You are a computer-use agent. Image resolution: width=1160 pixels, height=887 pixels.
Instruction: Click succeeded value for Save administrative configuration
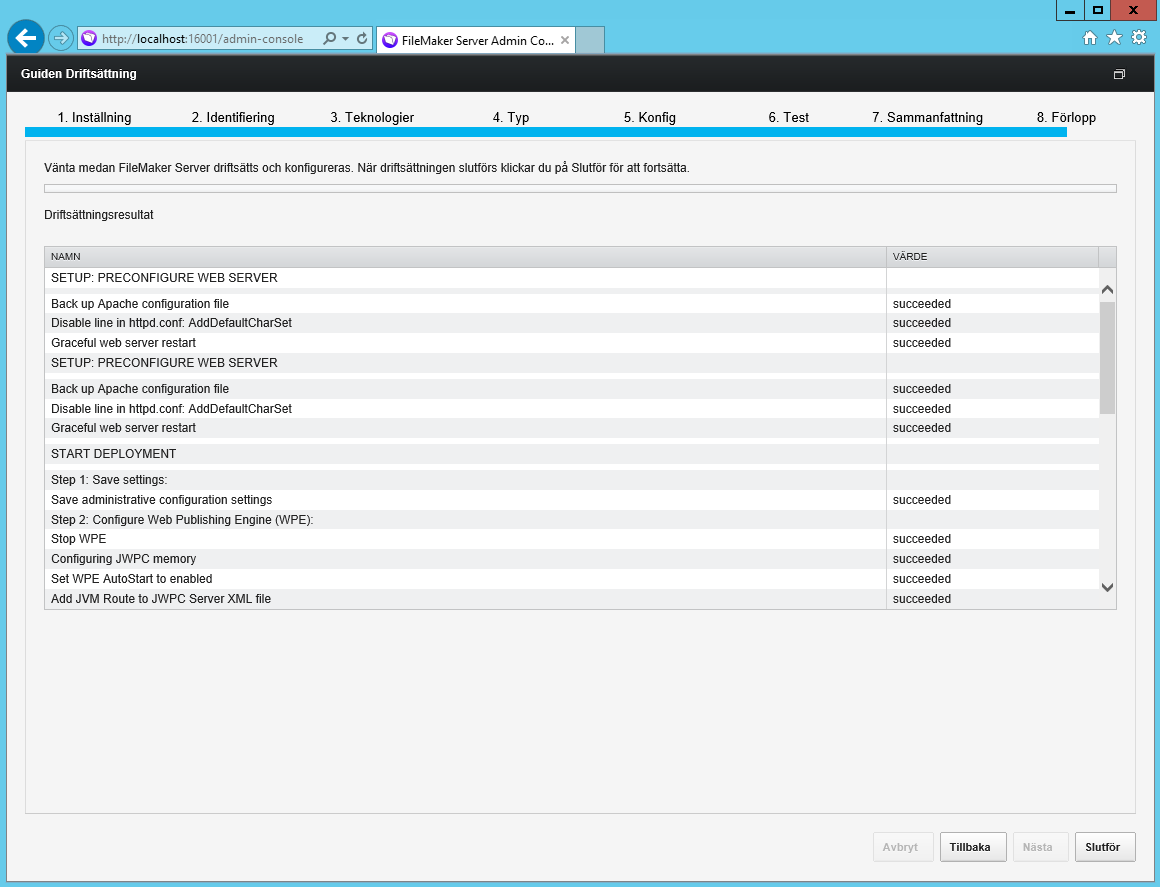coord(922,499)
